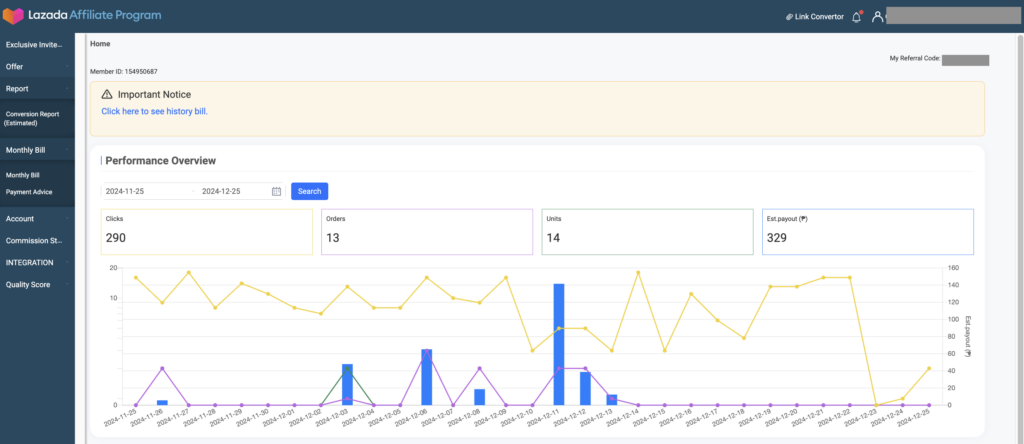Open Conversion Report (Estimated) menu item
Screen dimensions: 1024x444
point(36,118)
